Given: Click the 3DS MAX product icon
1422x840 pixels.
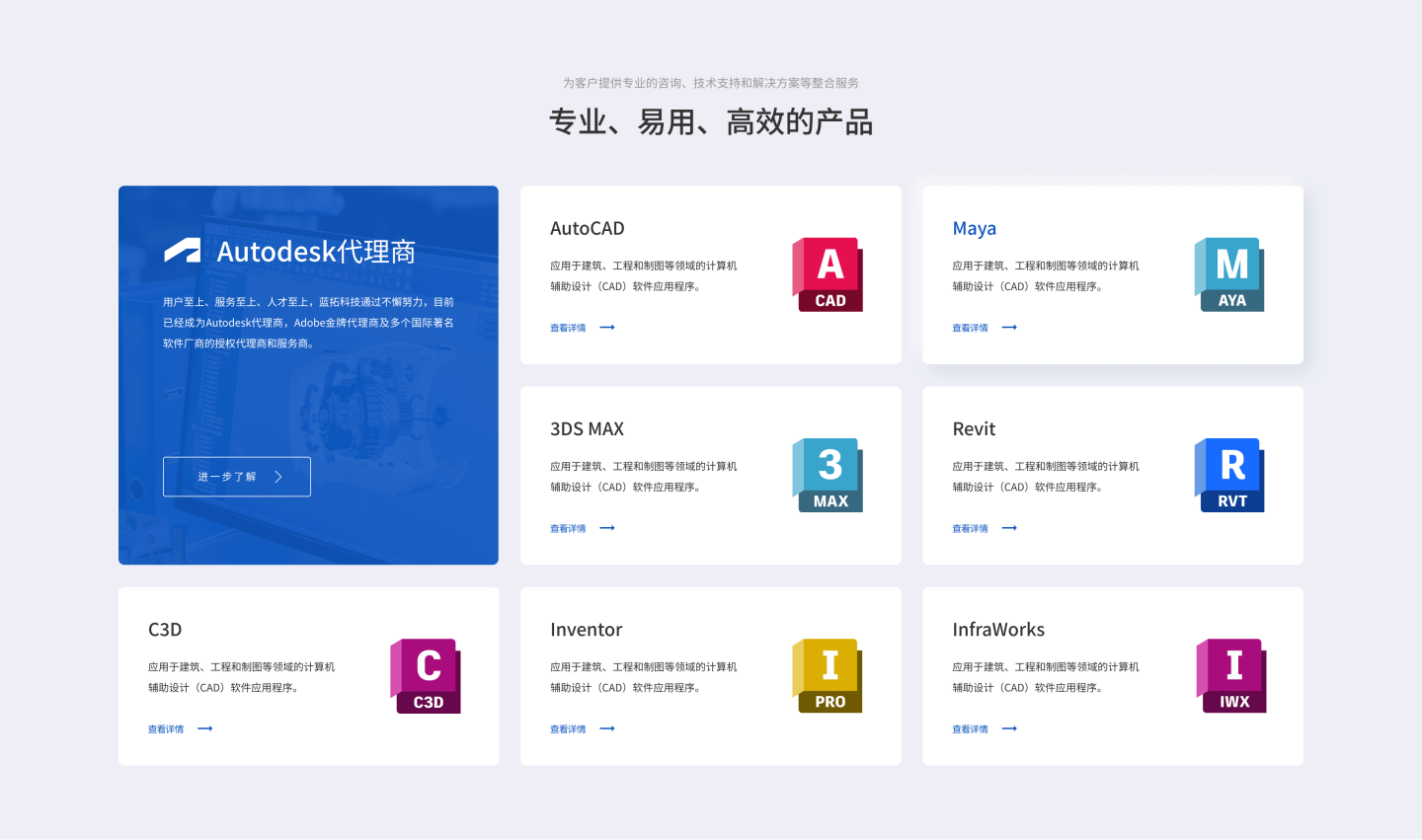Looking at the screenshot, I should pos(828,475).
